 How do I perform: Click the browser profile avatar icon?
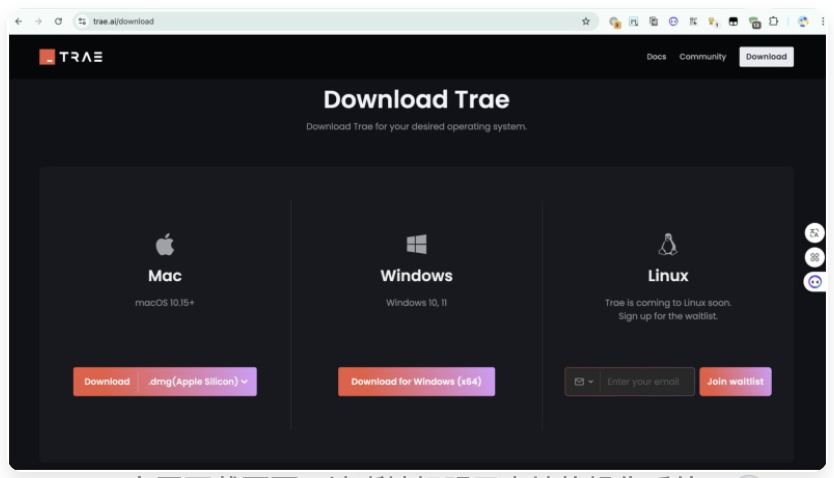pos(803,21)
